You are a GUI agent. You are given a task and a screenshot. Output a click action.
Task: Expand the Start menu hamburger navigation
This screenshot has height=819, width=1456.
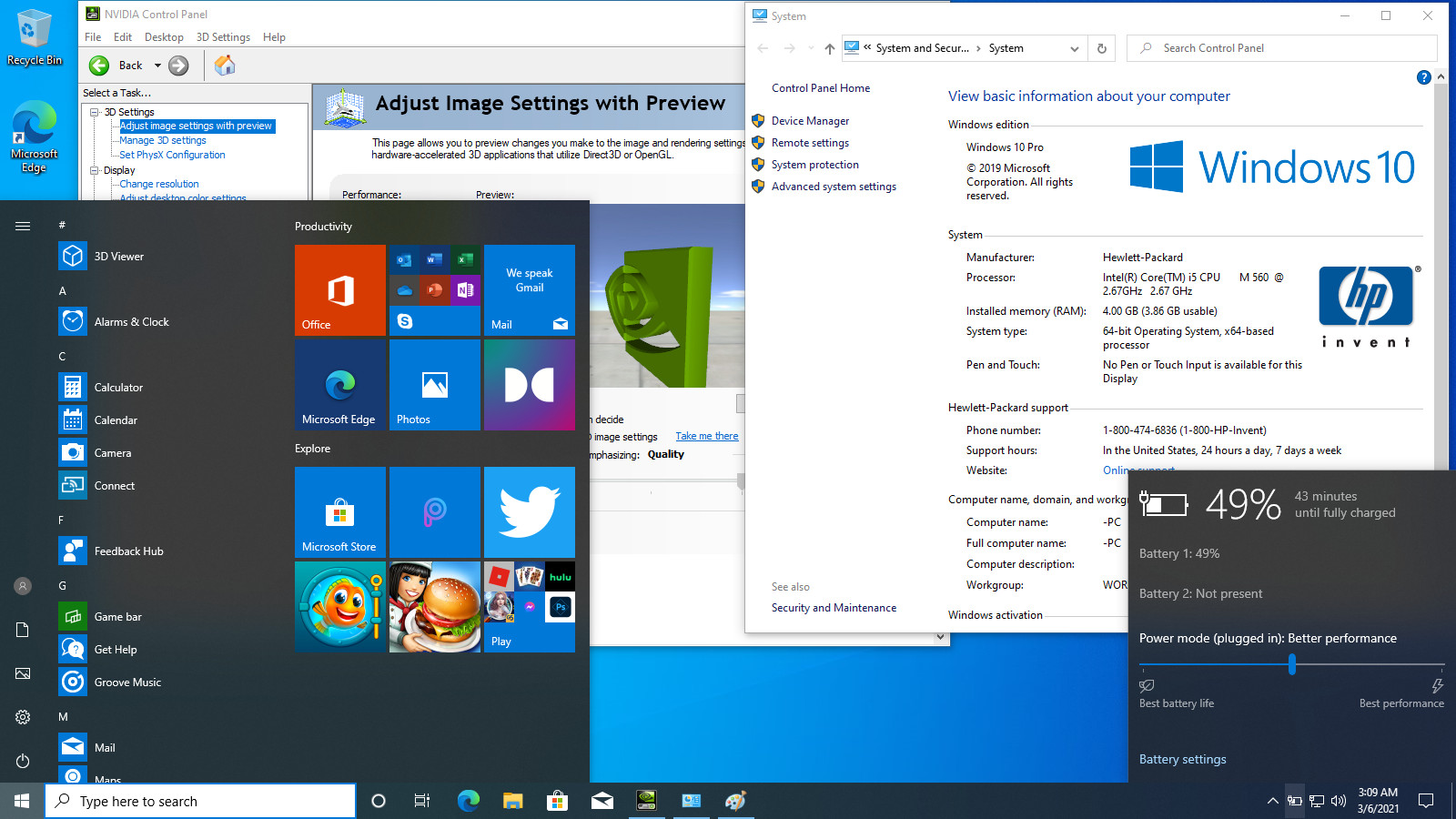[23, 226]
